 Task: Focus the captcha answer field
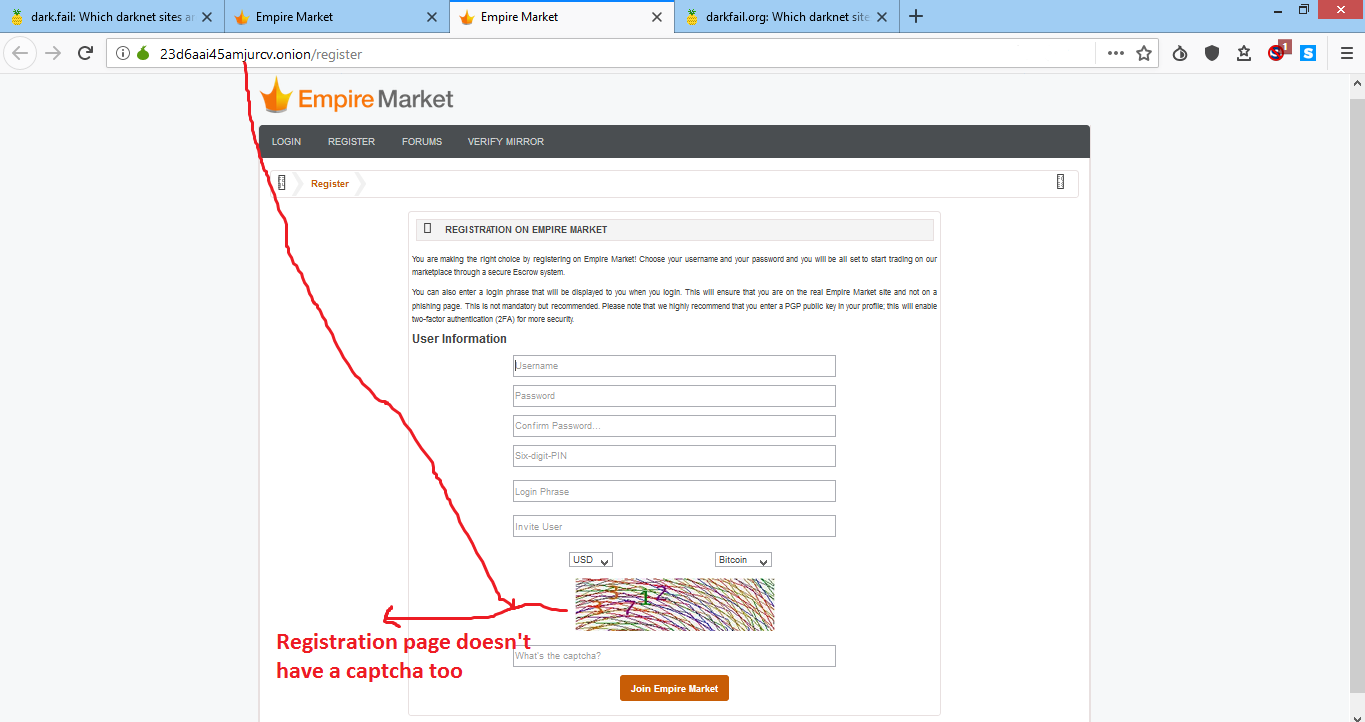[x=674, y=656]
